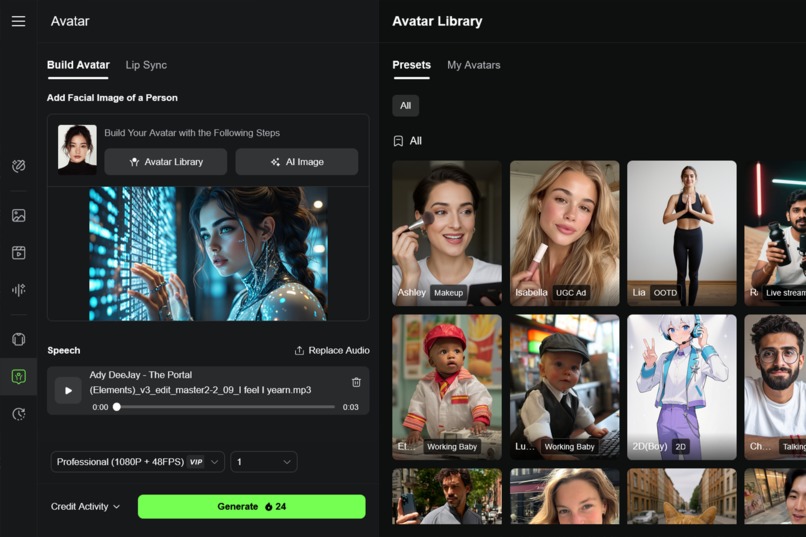
Task: Open the AI creation brush sidebar icon
Action: pyautogui.click(x=19, y=166)
